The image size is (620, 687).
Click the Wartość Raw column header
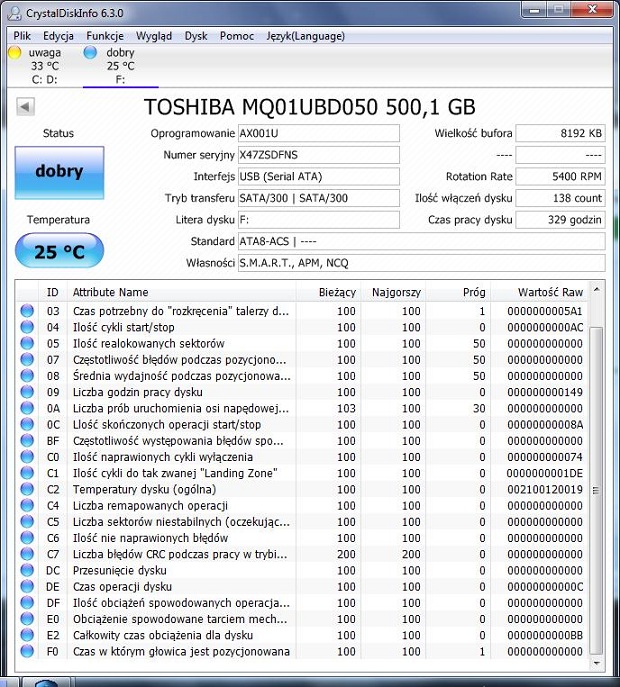click(x=540, y=292)
